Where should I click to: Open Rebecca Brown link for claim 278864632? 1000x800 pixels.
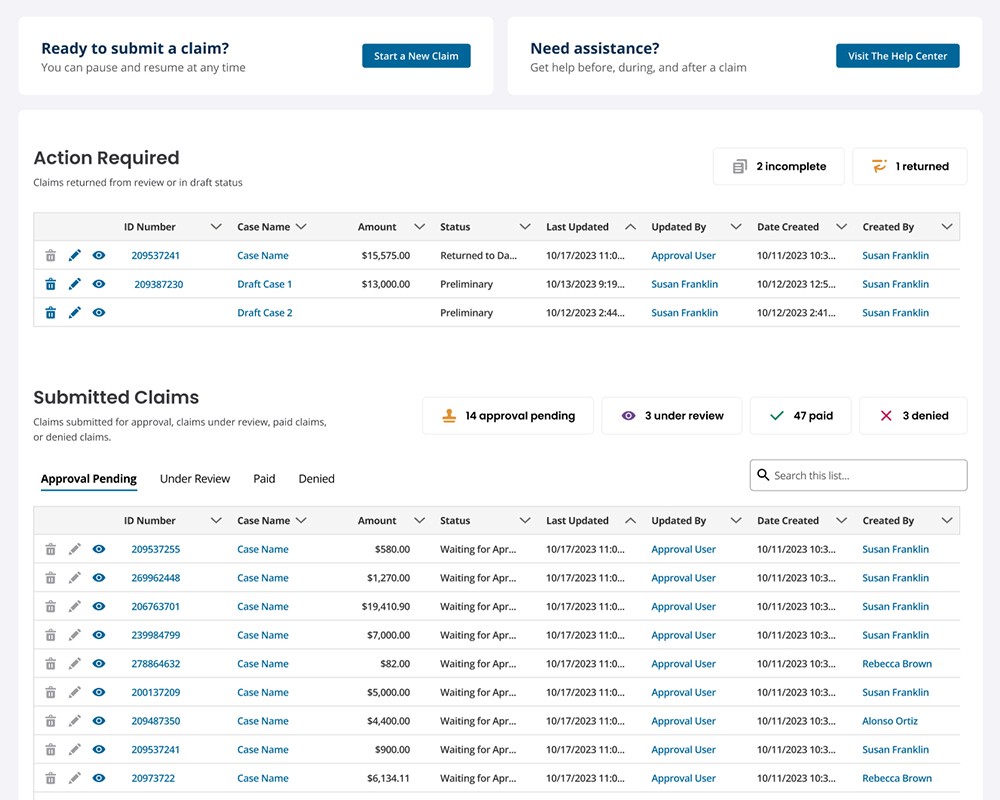[897, 663]
